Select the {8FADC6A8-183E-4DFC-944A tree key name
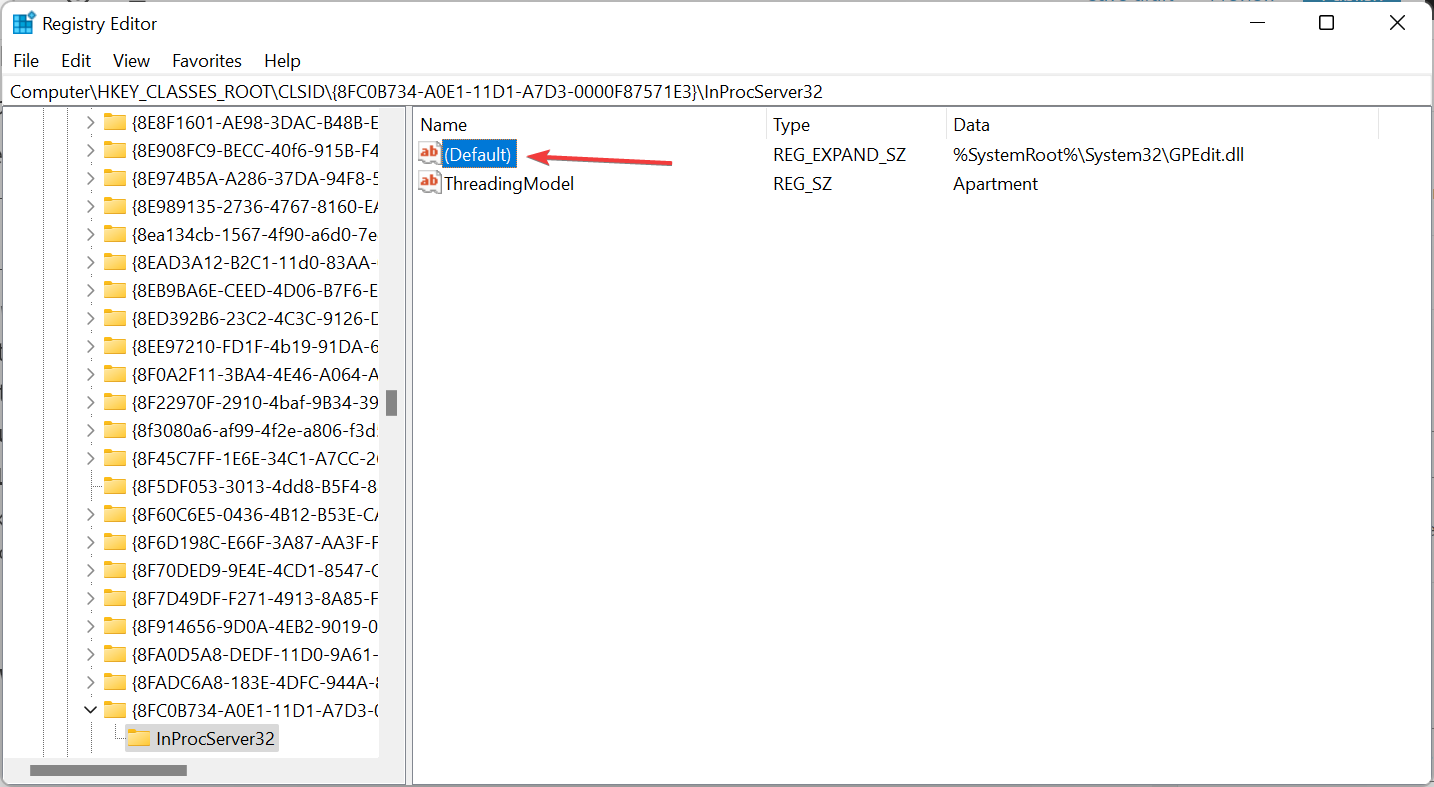The image size is (1434, 787). click(x=255, y=683)
